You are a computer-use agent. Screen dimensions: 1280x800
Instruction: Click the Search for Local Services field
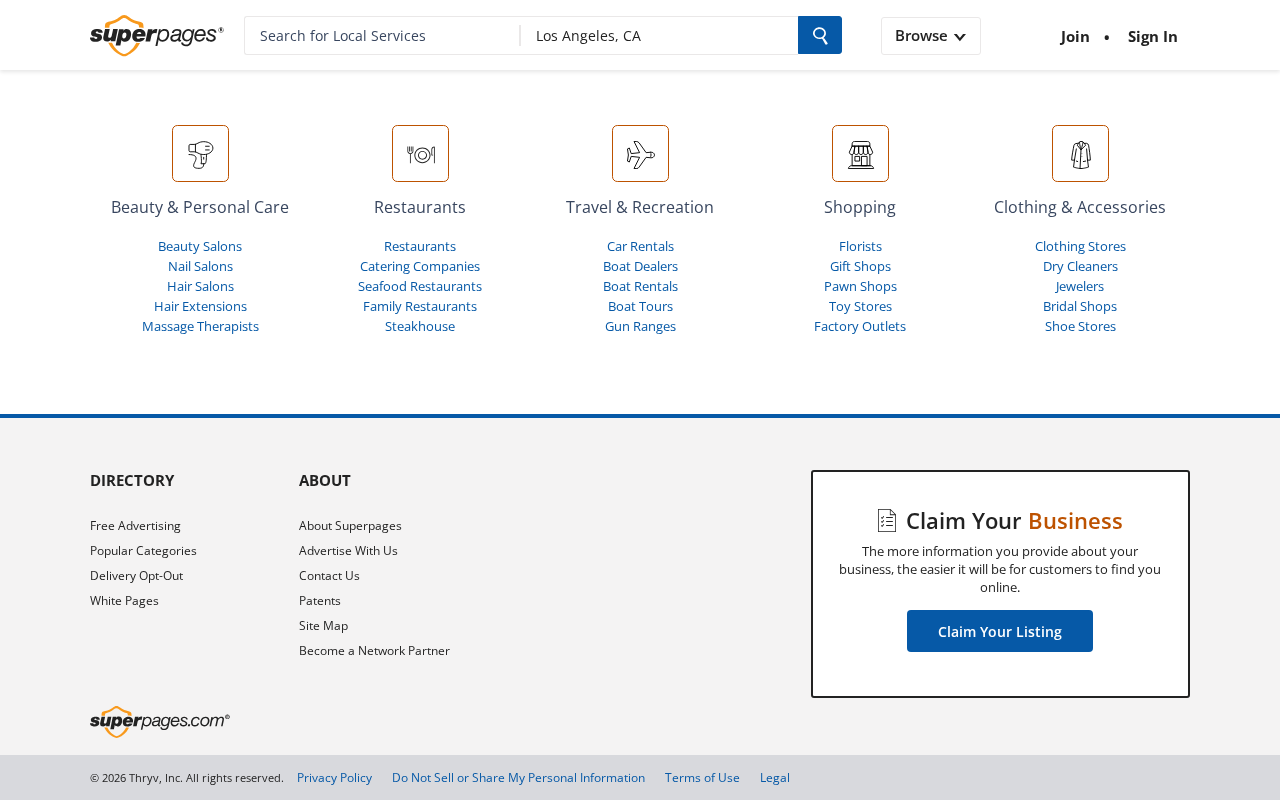click(382, 35)
